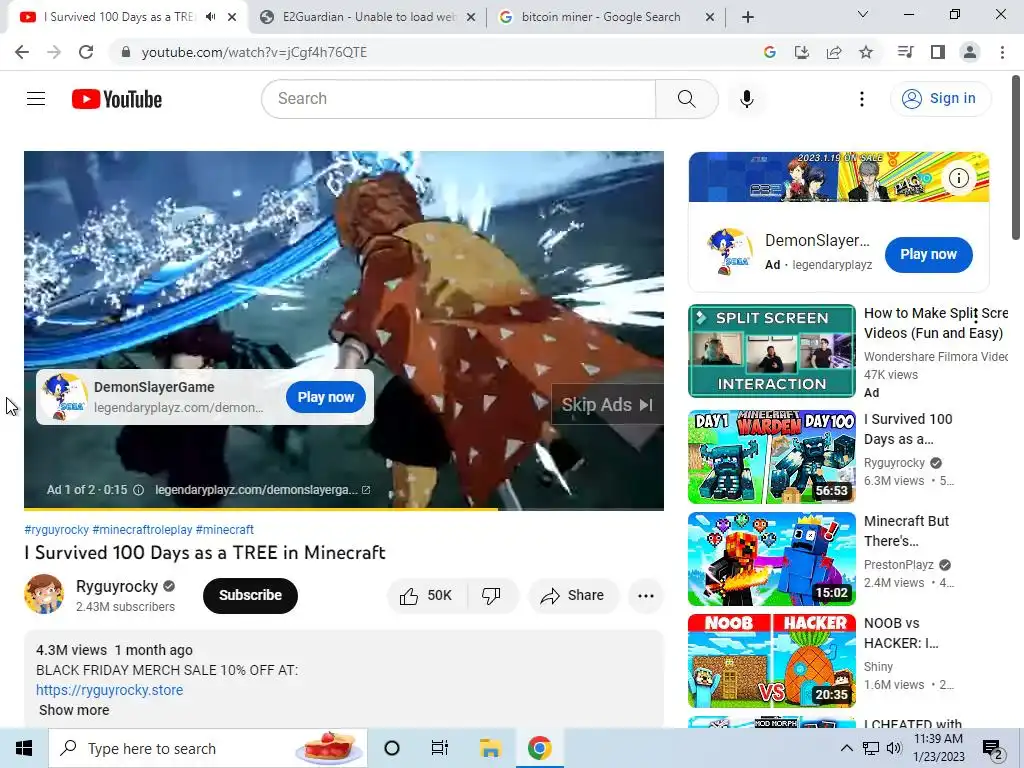Show hidden tray icons chevron

(846, 748)
